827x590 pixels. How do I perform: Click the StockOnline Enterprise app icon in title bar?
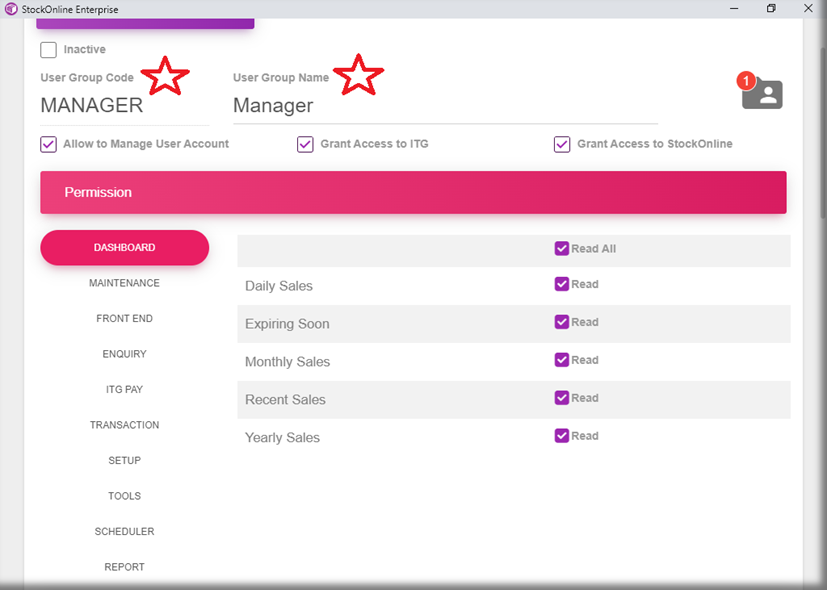(x=11, y=9)
